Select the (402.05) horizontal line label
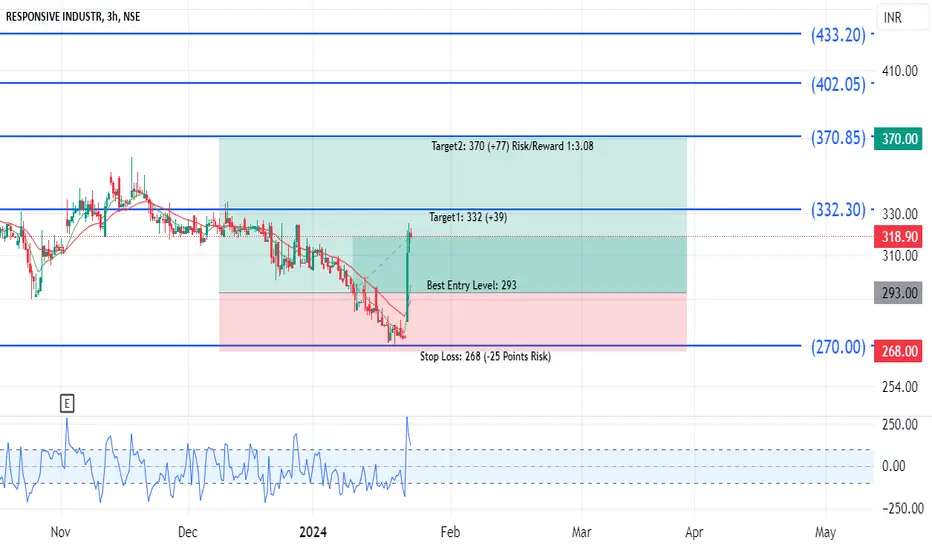This screenshot has width=932, height=550. click(x=838, y=84)
